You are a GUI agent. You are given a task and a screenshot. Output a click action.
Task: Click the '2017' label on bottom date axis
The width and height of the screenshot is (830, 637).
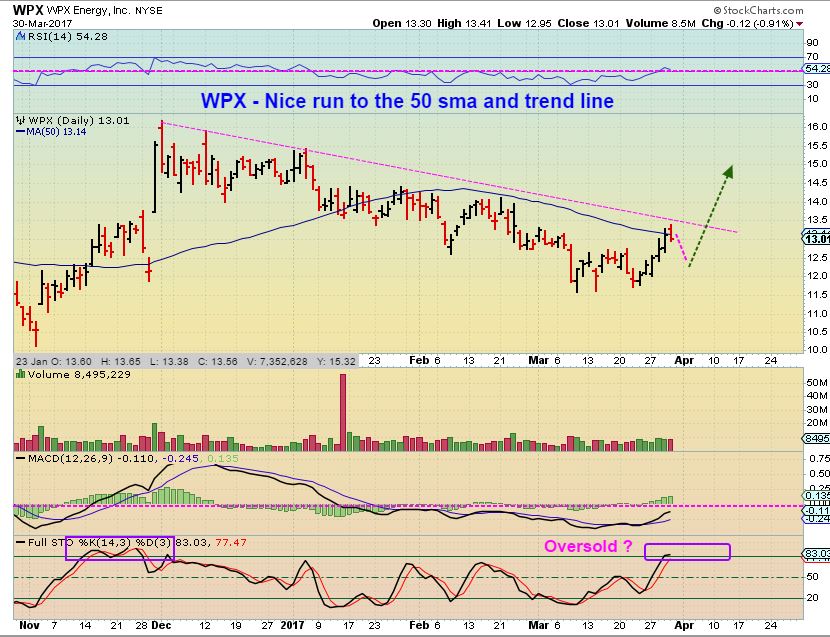click(292, 625)
